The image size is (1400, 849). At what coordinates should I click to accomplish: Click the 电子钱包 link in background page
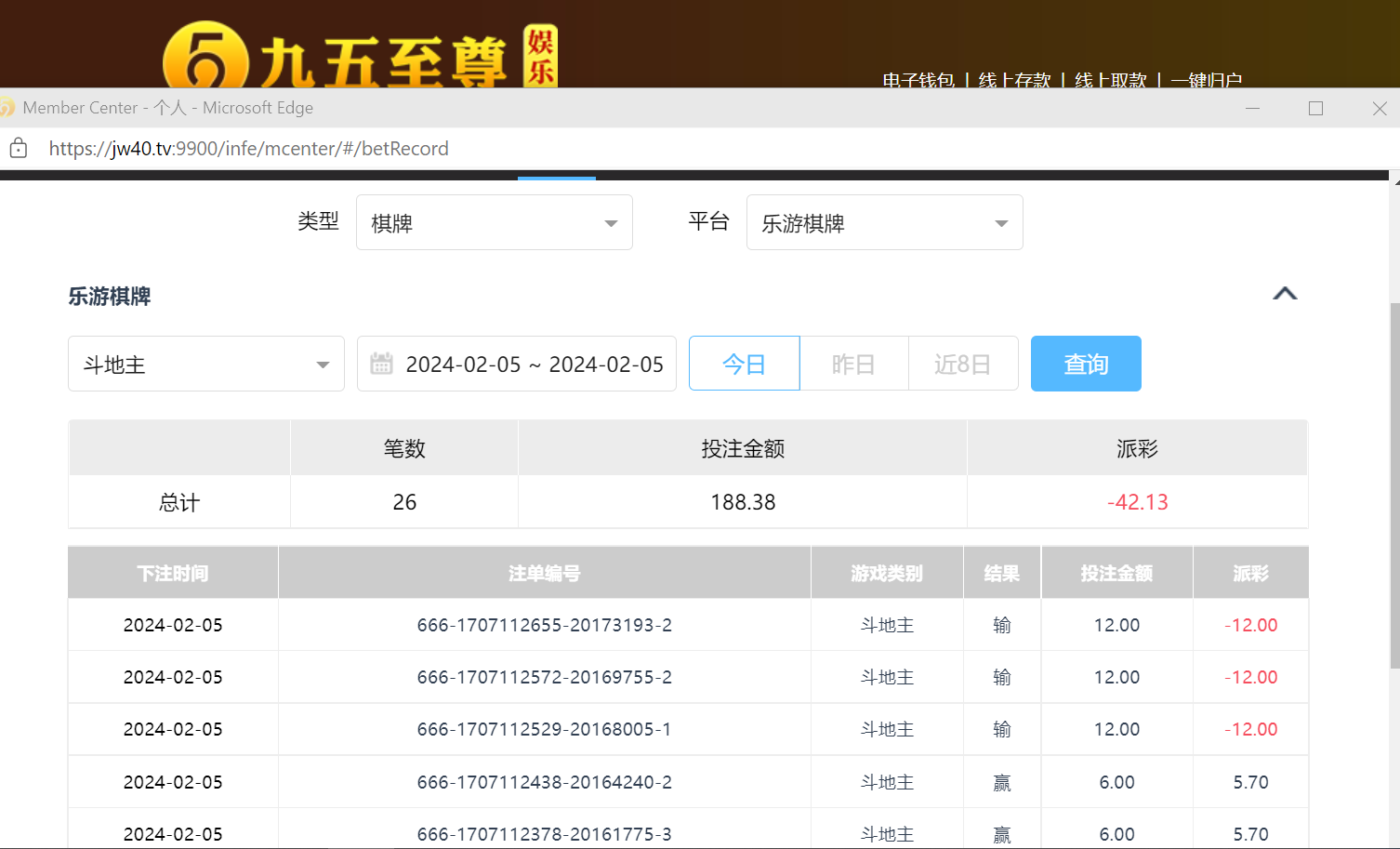click(x=918, y=80)
